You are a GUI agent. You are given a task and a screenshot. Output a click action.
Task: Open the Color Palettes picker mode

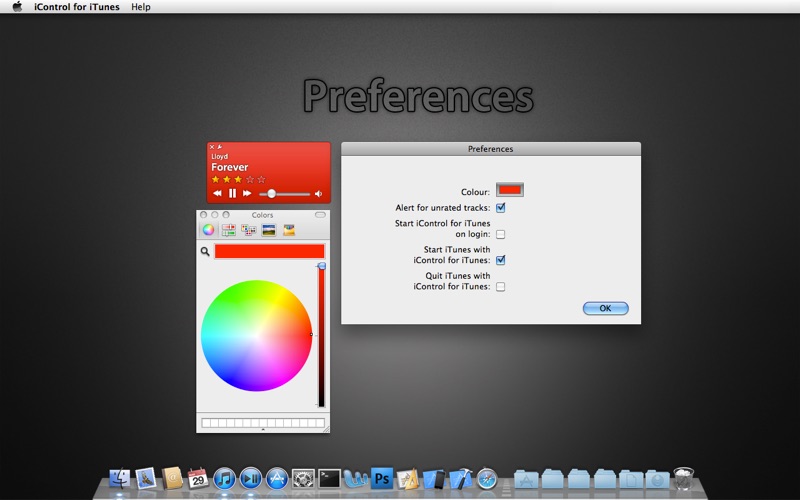248,230
